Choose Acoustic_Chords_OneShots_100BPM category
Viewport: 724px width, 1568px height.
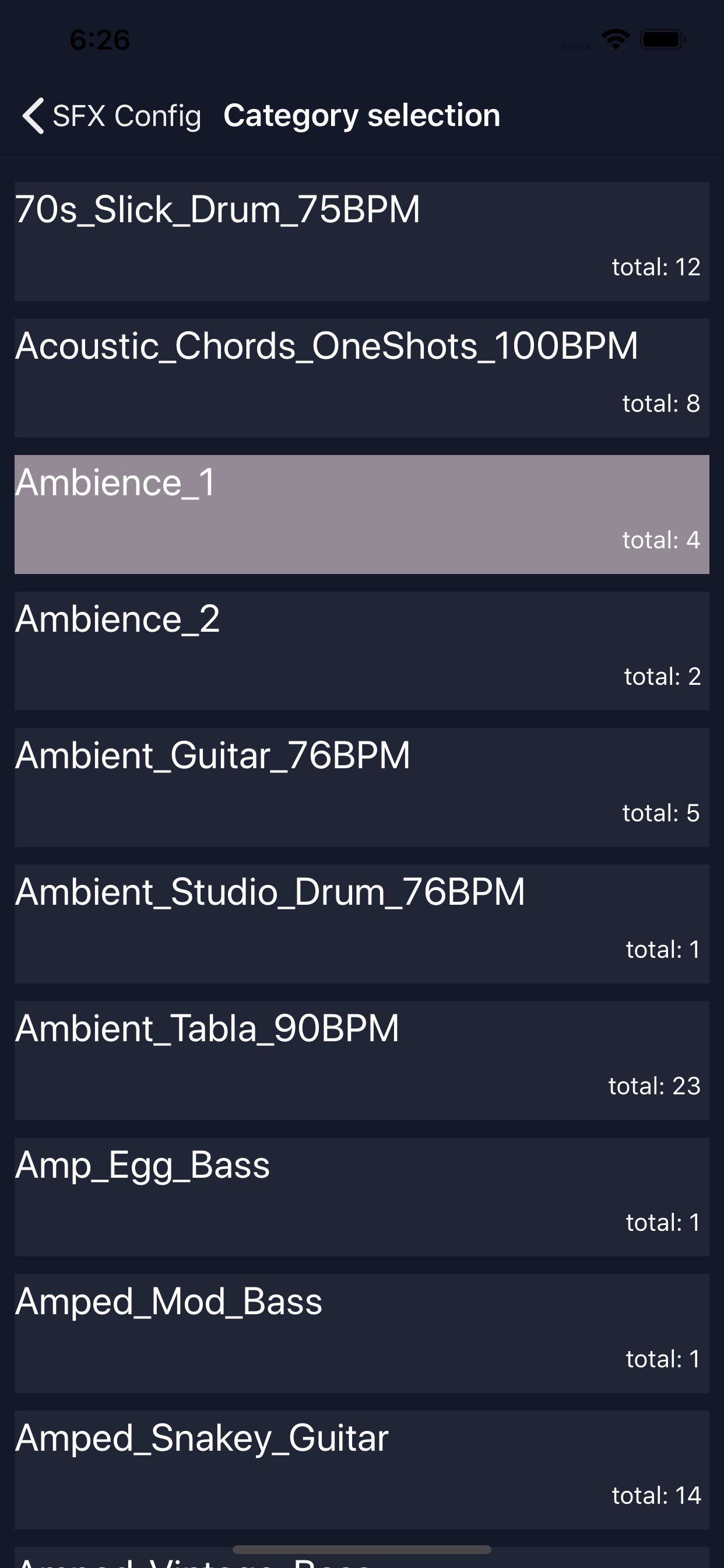(x=362, y=377)
